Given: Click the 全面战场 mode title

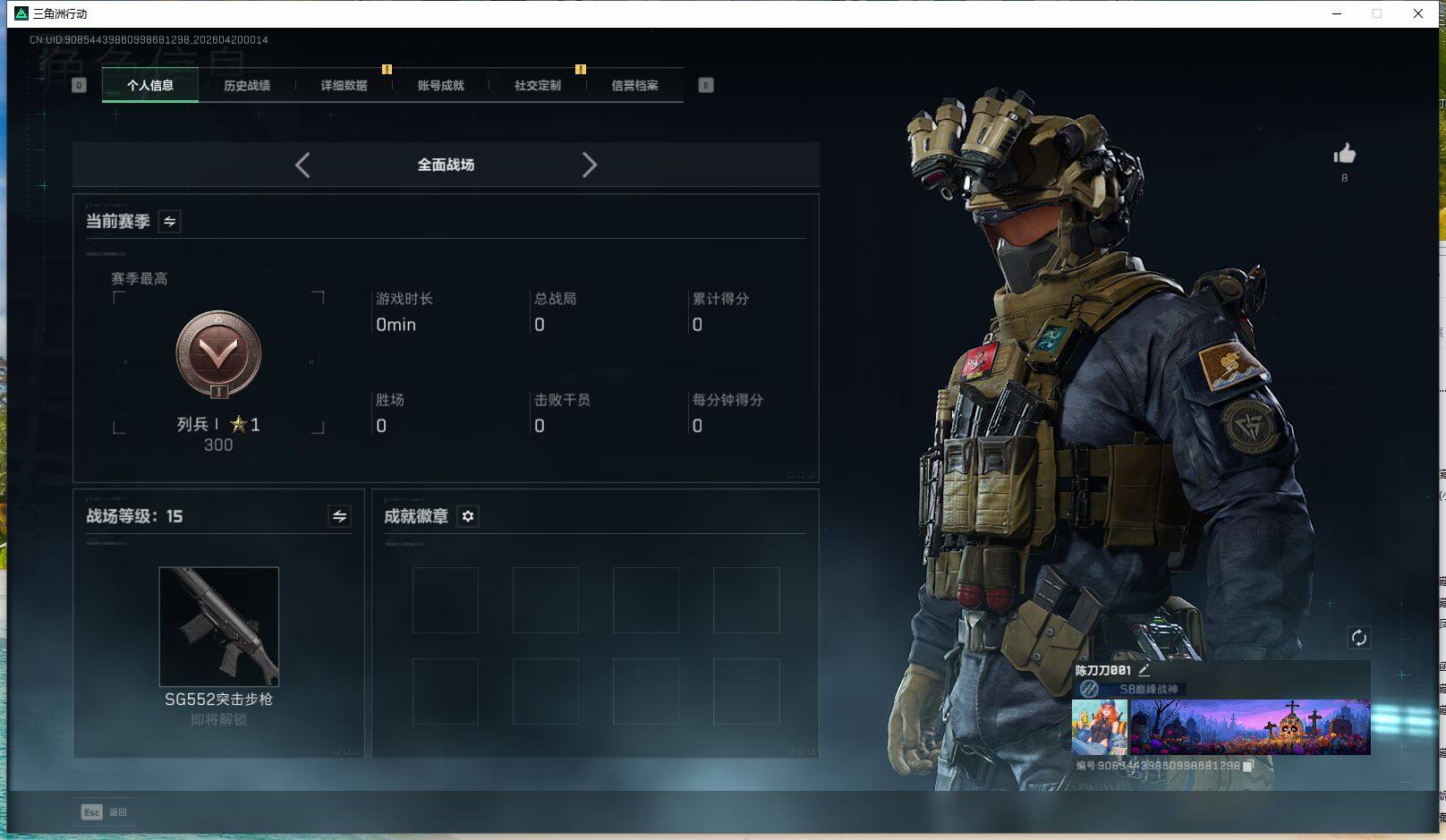Looking at the screenshot, I should point(446,165).
